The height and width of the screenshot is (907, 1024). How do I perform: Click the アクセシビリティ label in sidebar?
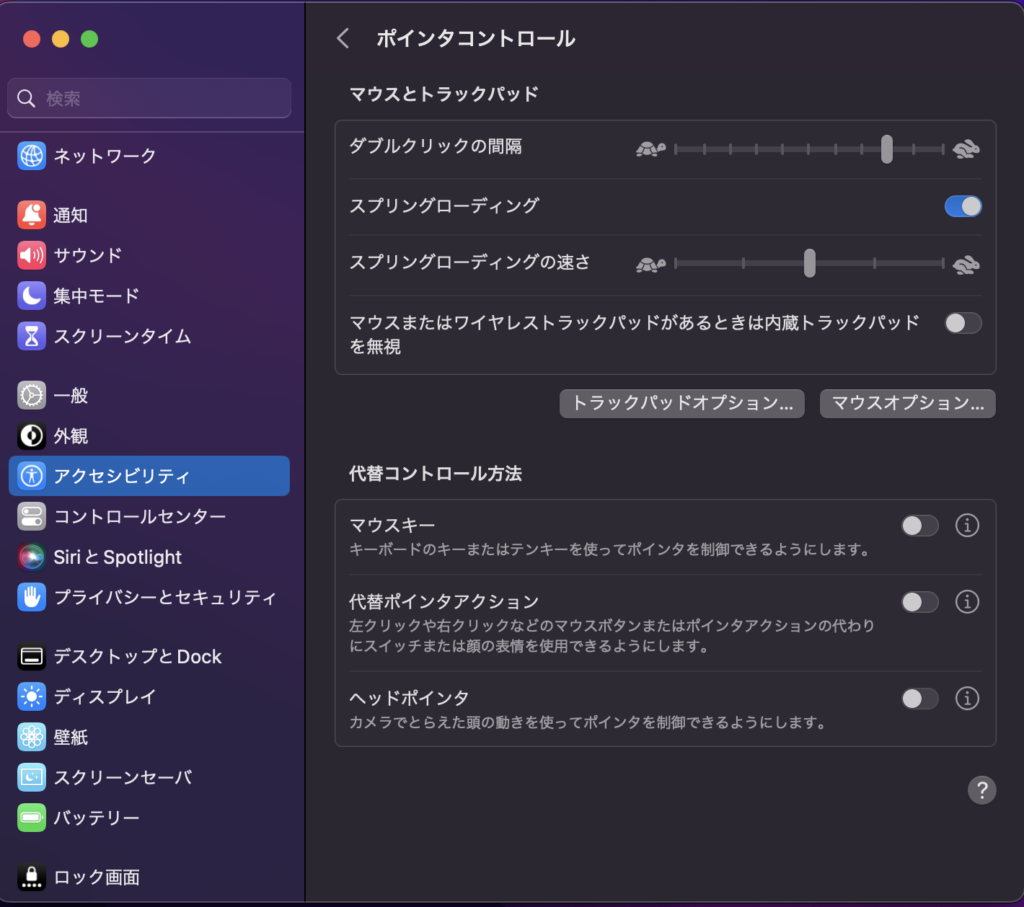point(122,476)
